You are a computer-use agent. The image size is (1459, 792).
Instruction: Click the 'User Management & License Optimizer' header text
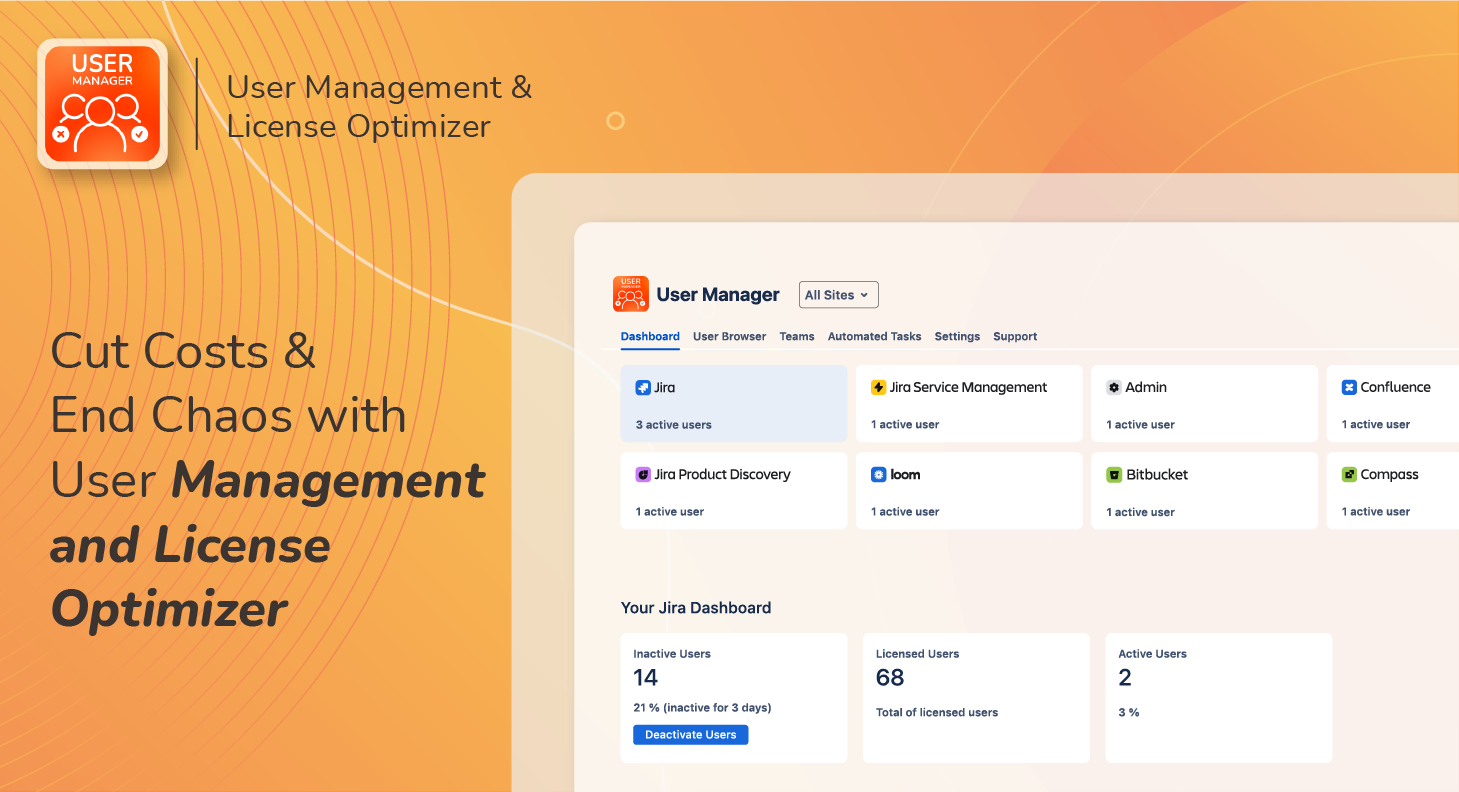point(379,106)
